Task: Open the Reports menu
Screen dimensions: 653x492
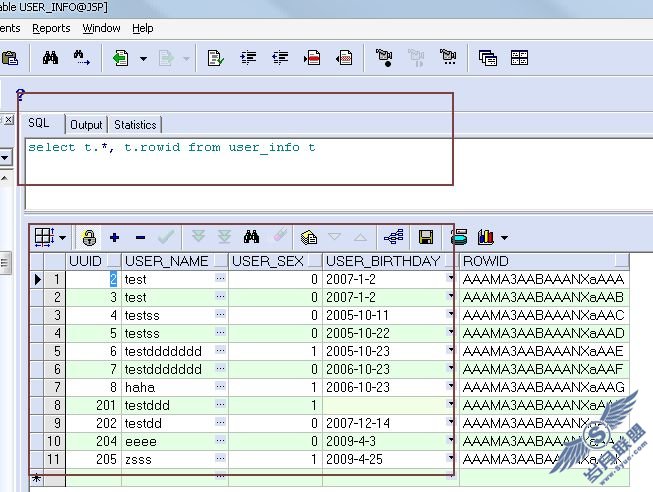Action: click(51, 28)
